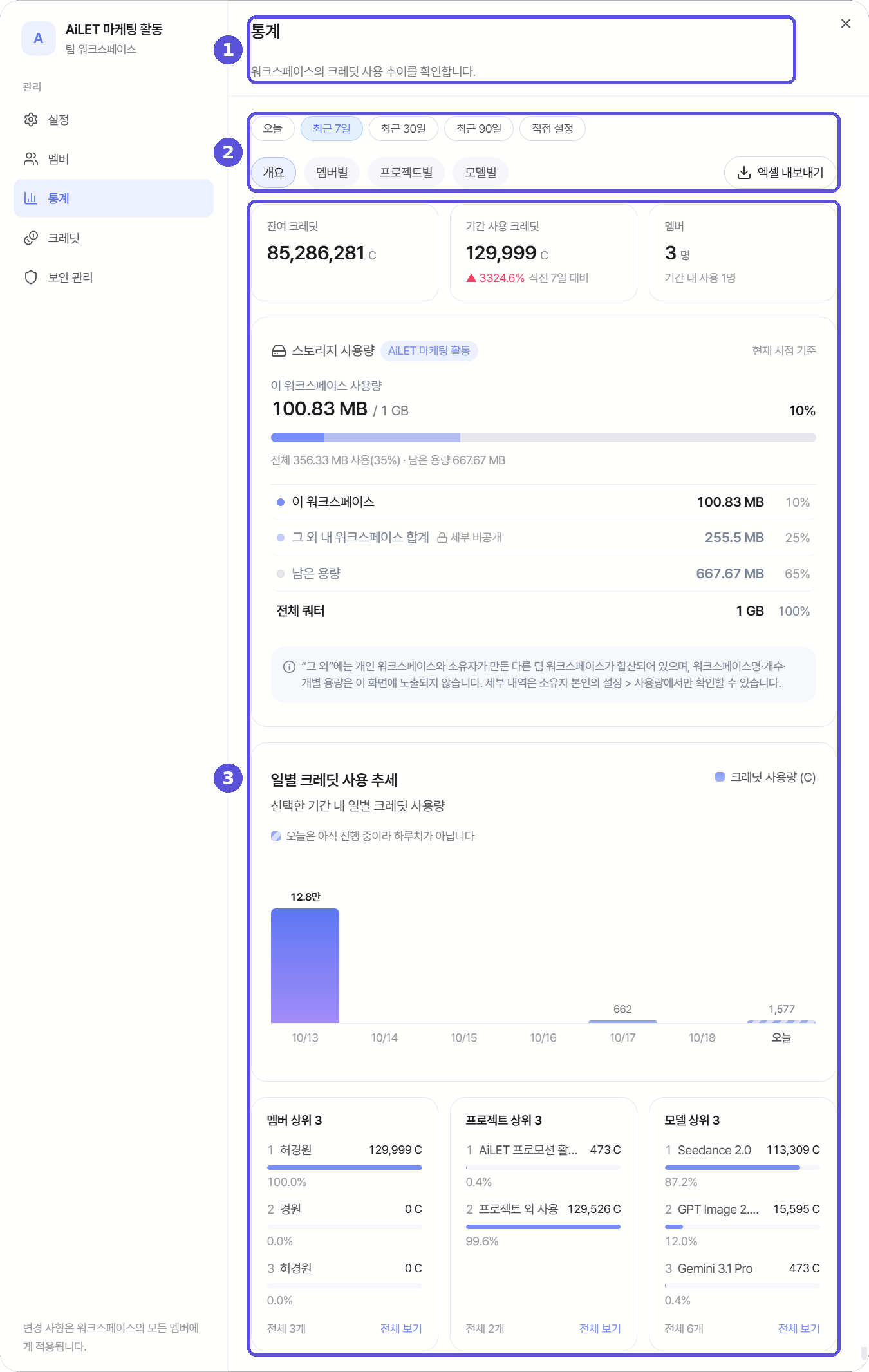This screenshot has width=869, height=1372.
Task: Open 전체 보기 in 프로젝트 상위 3
Action: point(600,1328)
